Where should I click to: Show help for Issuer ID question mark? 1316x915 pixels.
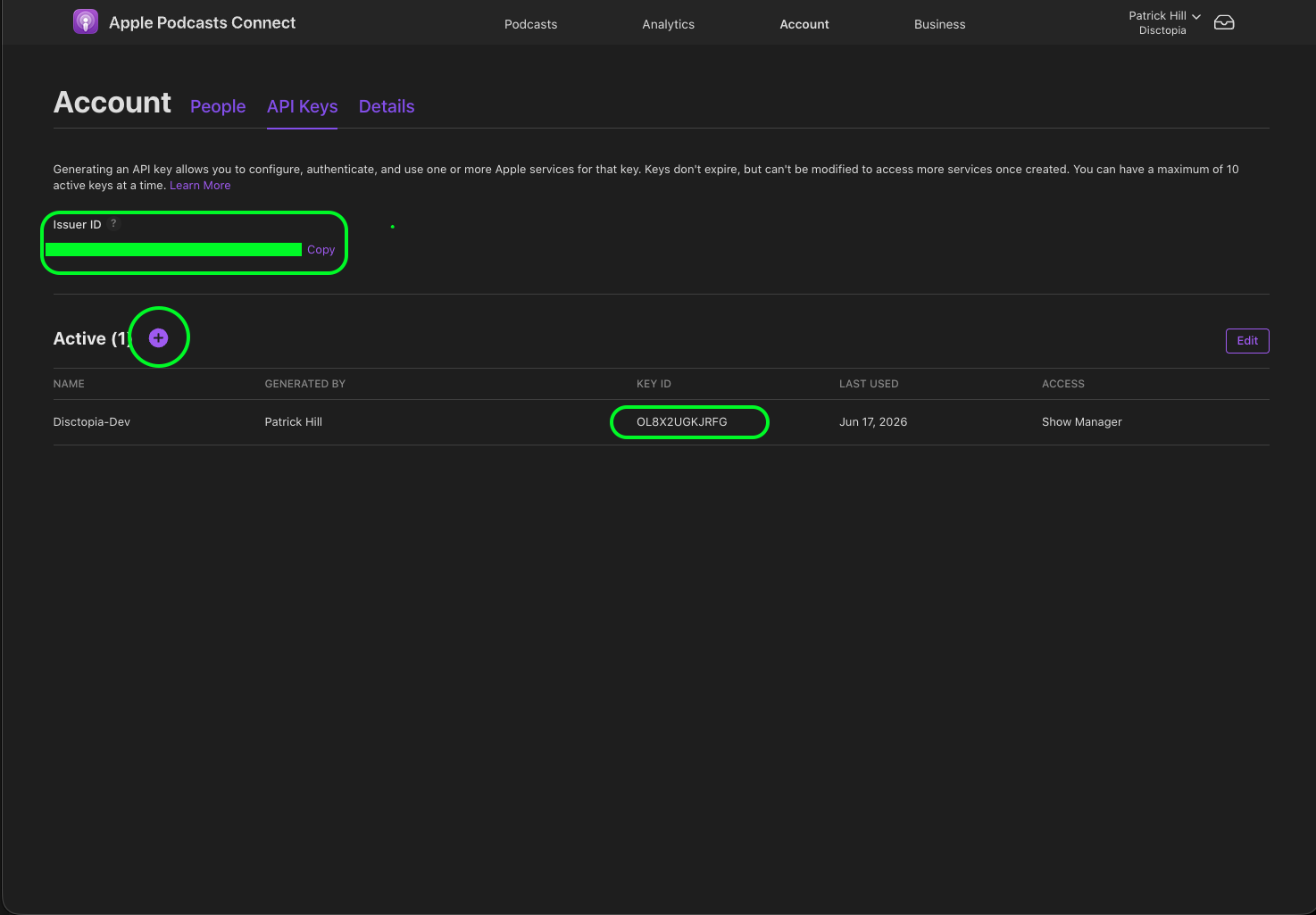pos(113,224)
